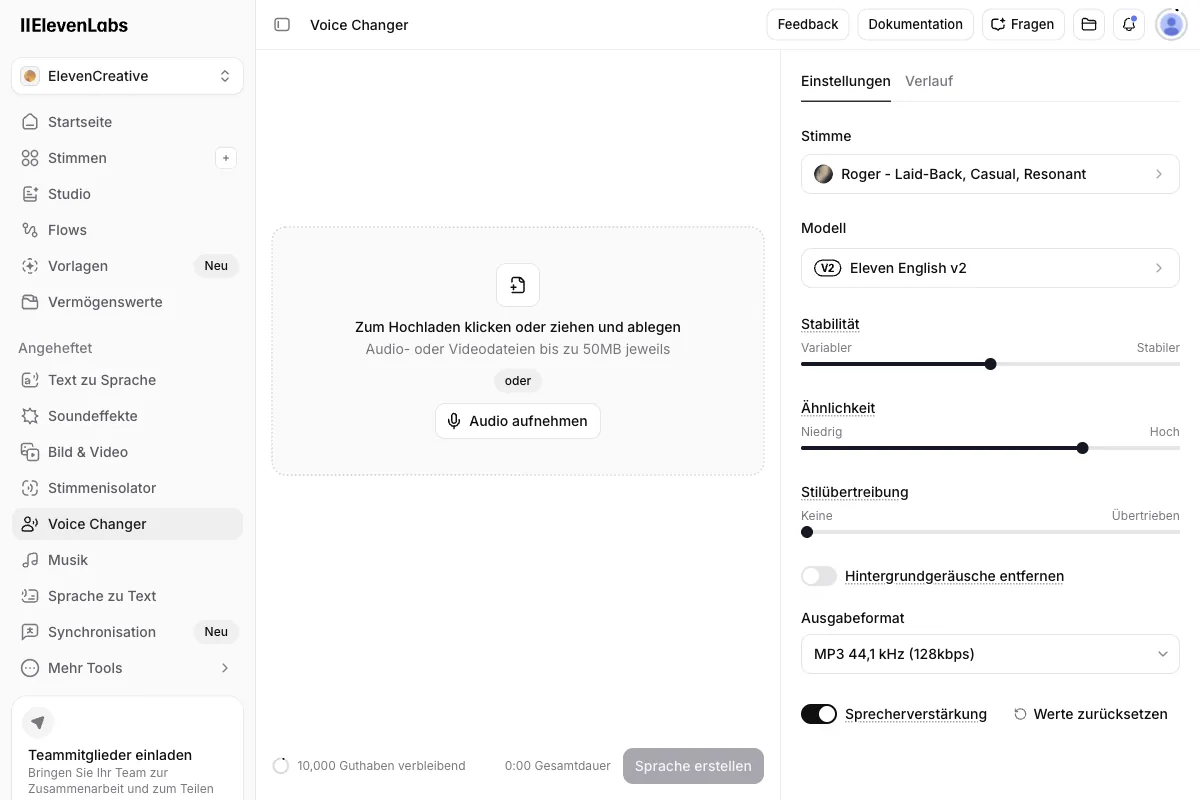Open Voice Changer in sidebar
Viewport: 1200px width, 800px height.
(127, 524)
